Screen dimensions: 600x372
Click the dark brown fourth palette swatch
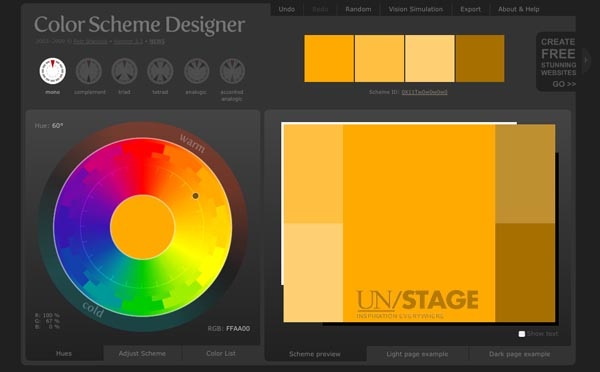pos(480,59)
